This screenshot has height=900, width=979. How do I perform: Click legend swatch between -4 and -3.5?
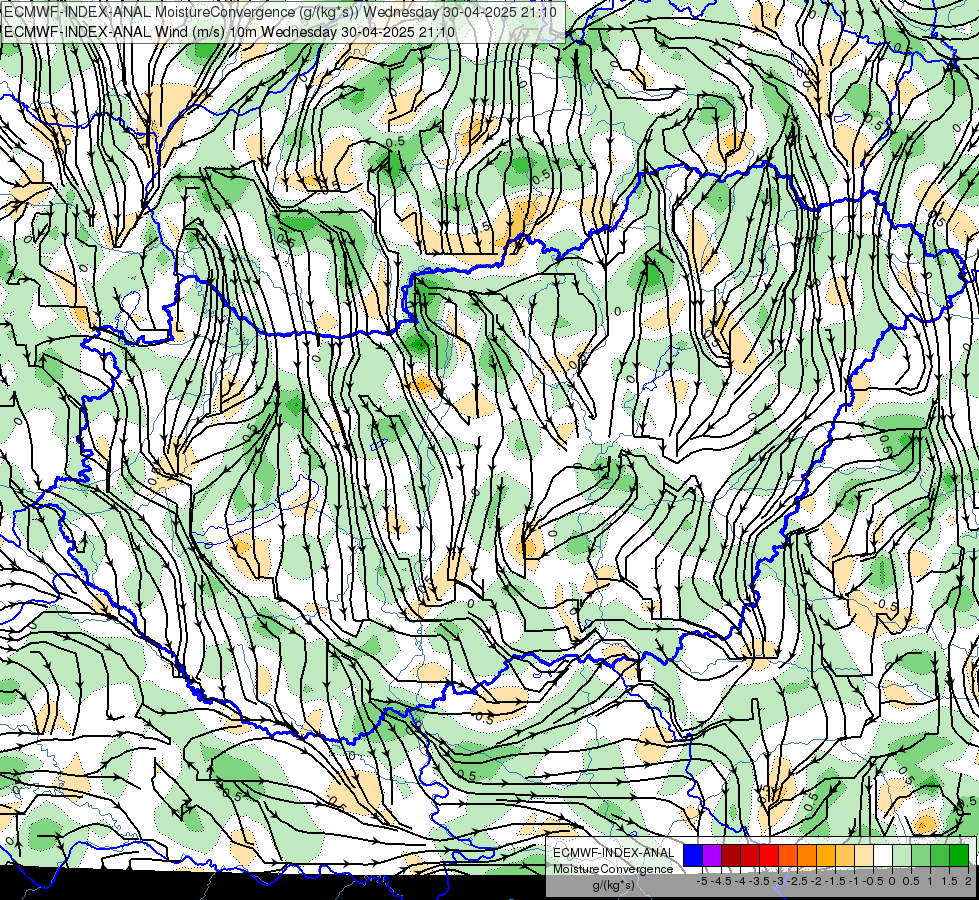point(750,855)
